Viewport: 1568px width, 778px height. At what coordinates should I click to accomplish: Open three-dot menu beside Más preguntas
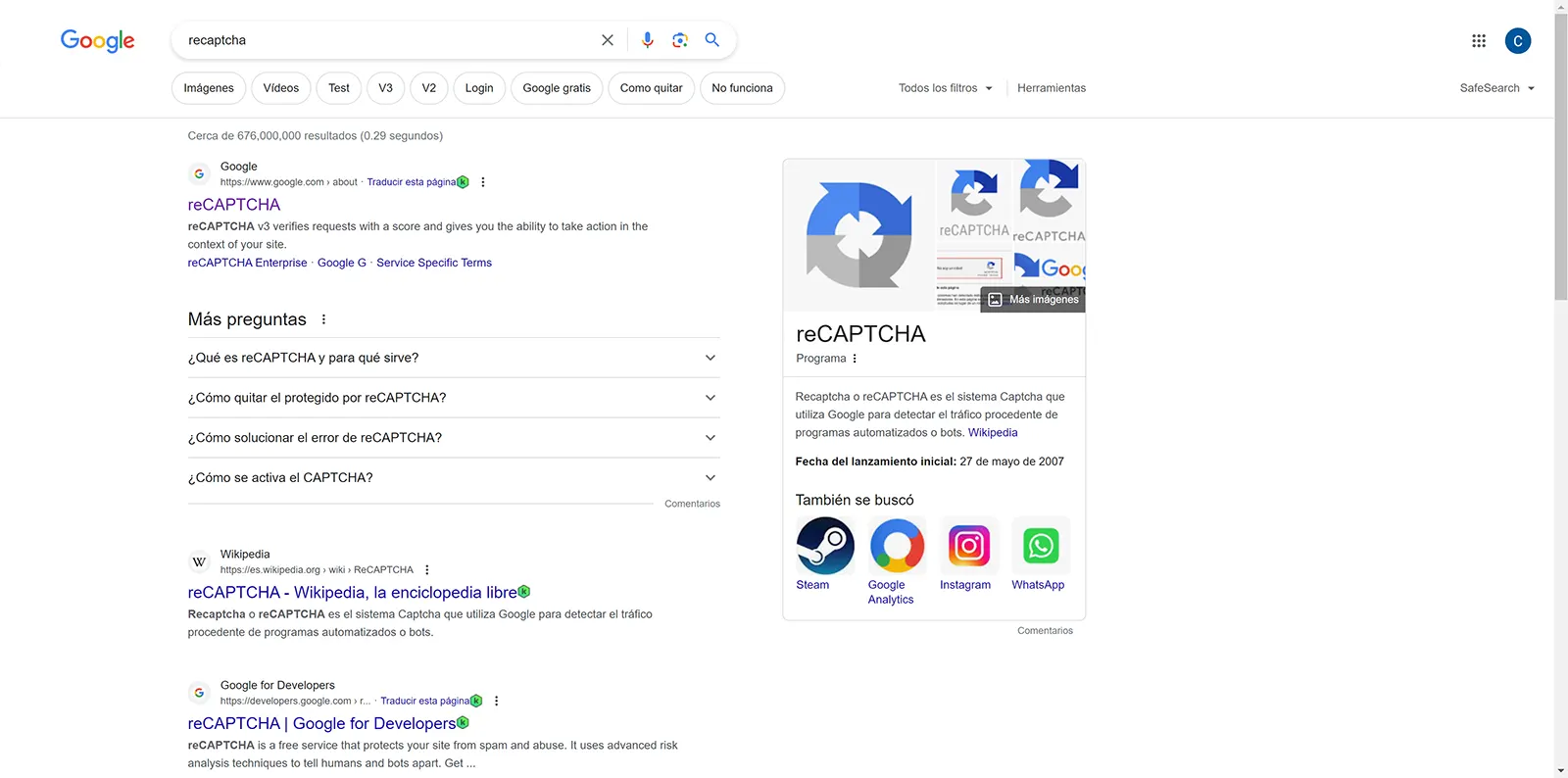pyautogui.click(x=323, y=319)
